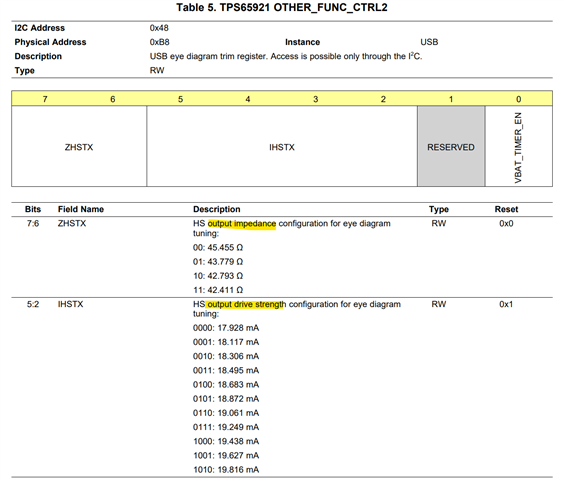Click the ZHSTX reset value 0x0
This screenshot has height=480, width=564.
pyautogui.click(x=506, y=223)
